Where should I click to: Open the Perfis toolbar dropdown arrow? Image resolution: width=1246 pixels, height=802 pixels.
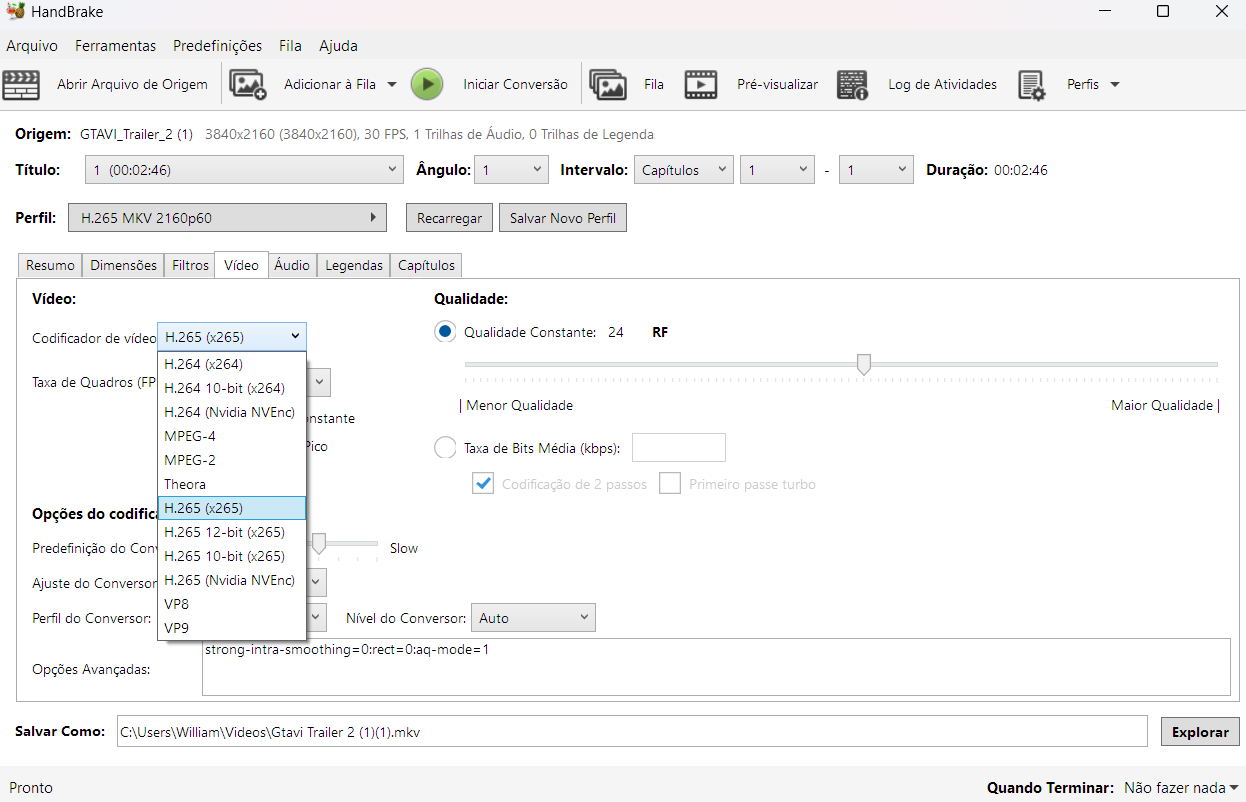coord(1114,85)
